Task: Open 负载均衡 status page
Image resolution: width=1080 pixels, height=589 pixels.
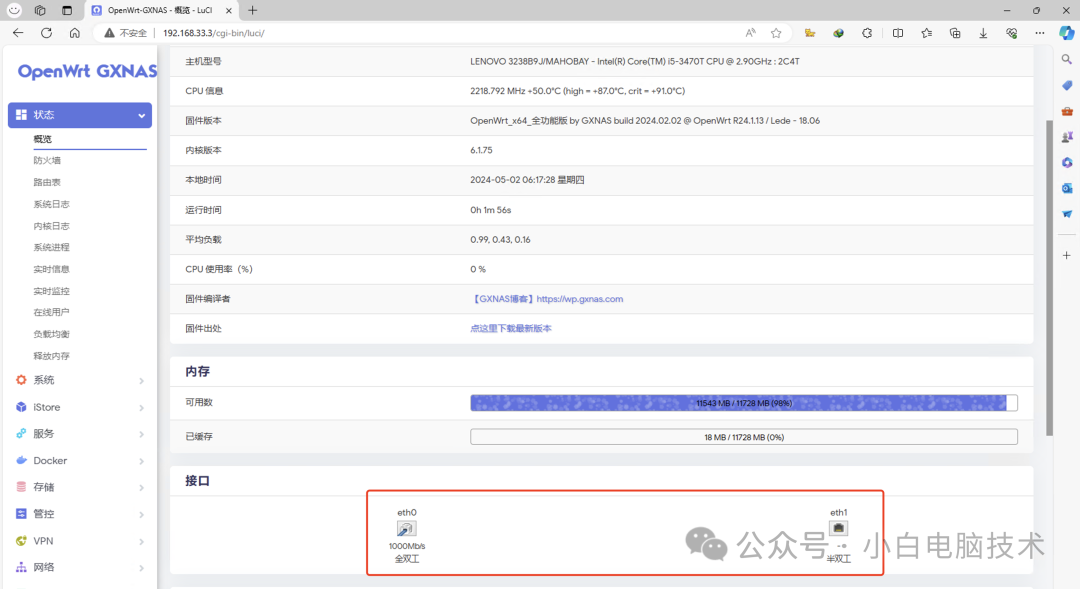Action: (52, 334)
